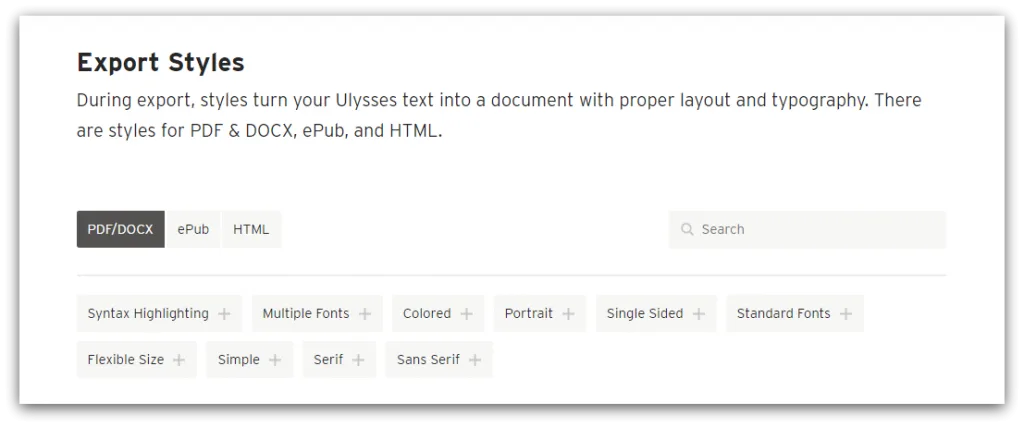This screenshot has width=1024, height=427.
Task: Toggle the Syntax Highlighting filter tag
Action: pyautogui.click(x=148, y=314)
